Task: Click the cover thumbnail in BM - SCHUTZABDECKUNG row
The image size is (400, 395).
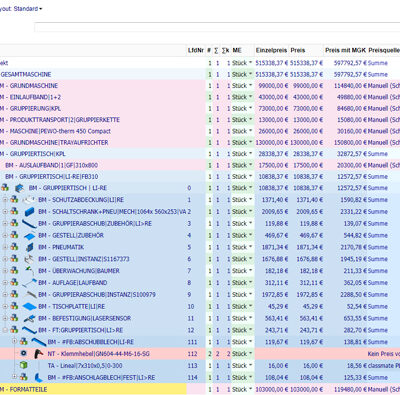Action: pyautogui.click(x=29, y=200)
